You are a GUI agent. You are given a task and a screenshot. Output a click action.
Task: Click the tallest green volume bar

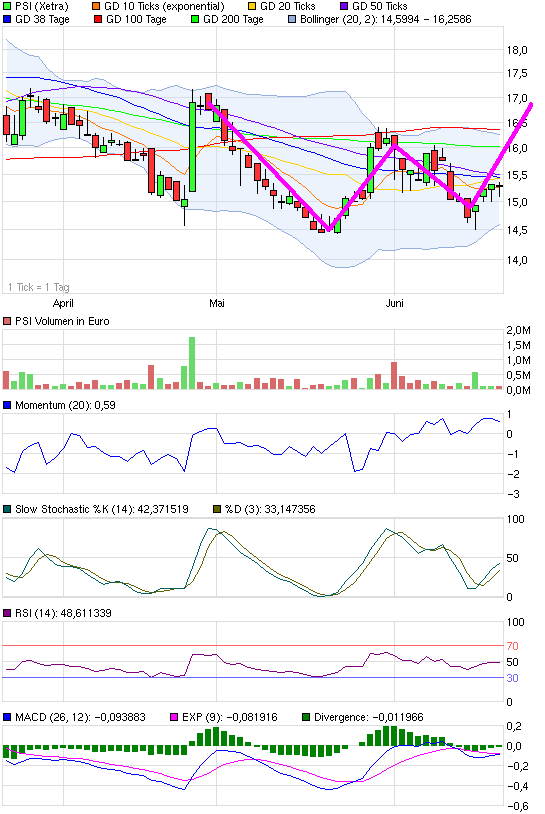pyautogui.click(x=192, y=363)
